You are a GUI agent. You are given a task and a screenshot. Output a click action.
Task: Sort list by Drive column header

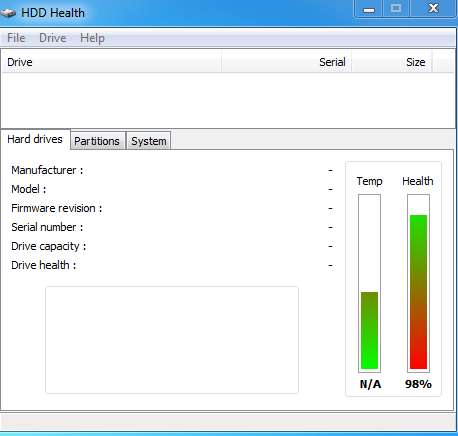[x=112, y=62]
